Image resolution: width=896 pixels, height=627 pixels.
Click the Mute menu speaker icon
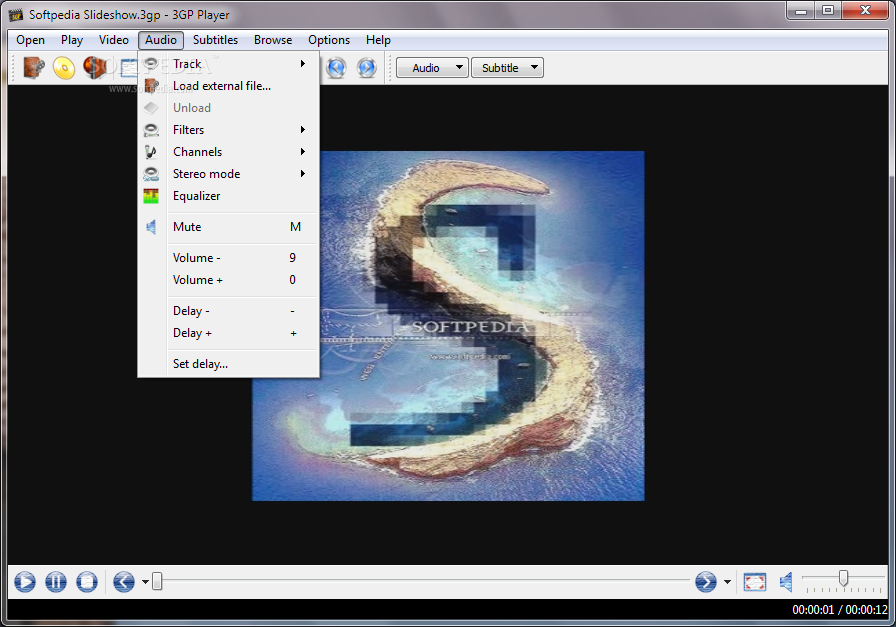151,227
